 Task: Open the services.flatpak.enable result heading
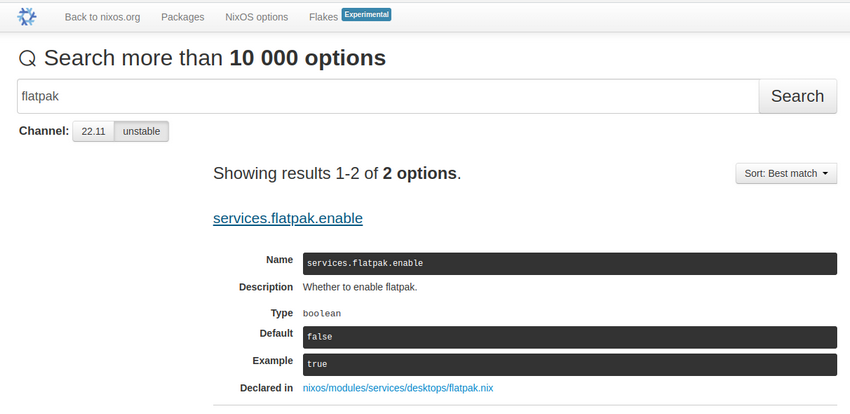coord(288,218)
